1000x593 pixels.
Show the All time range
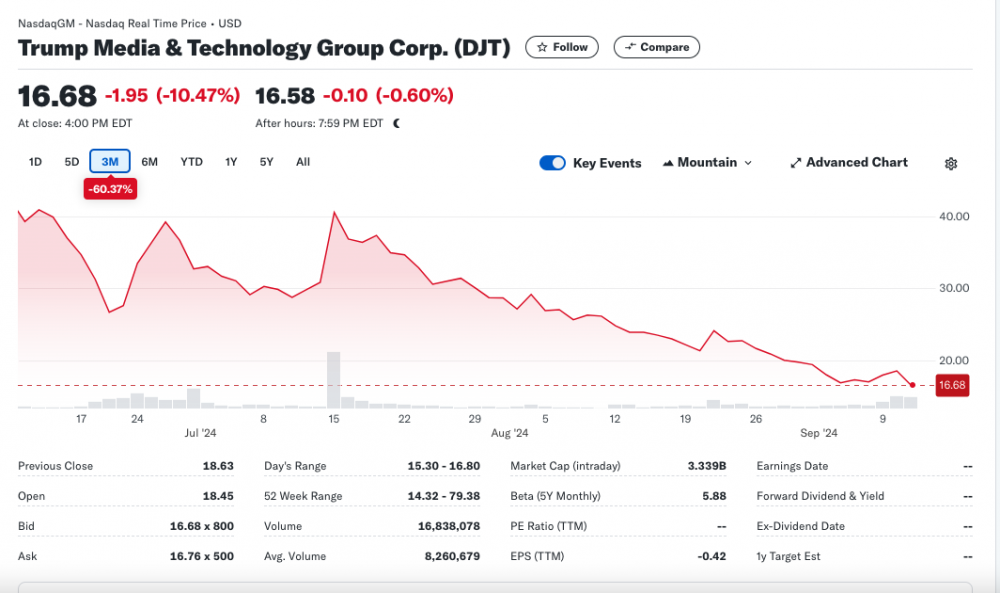click(303, 162)
